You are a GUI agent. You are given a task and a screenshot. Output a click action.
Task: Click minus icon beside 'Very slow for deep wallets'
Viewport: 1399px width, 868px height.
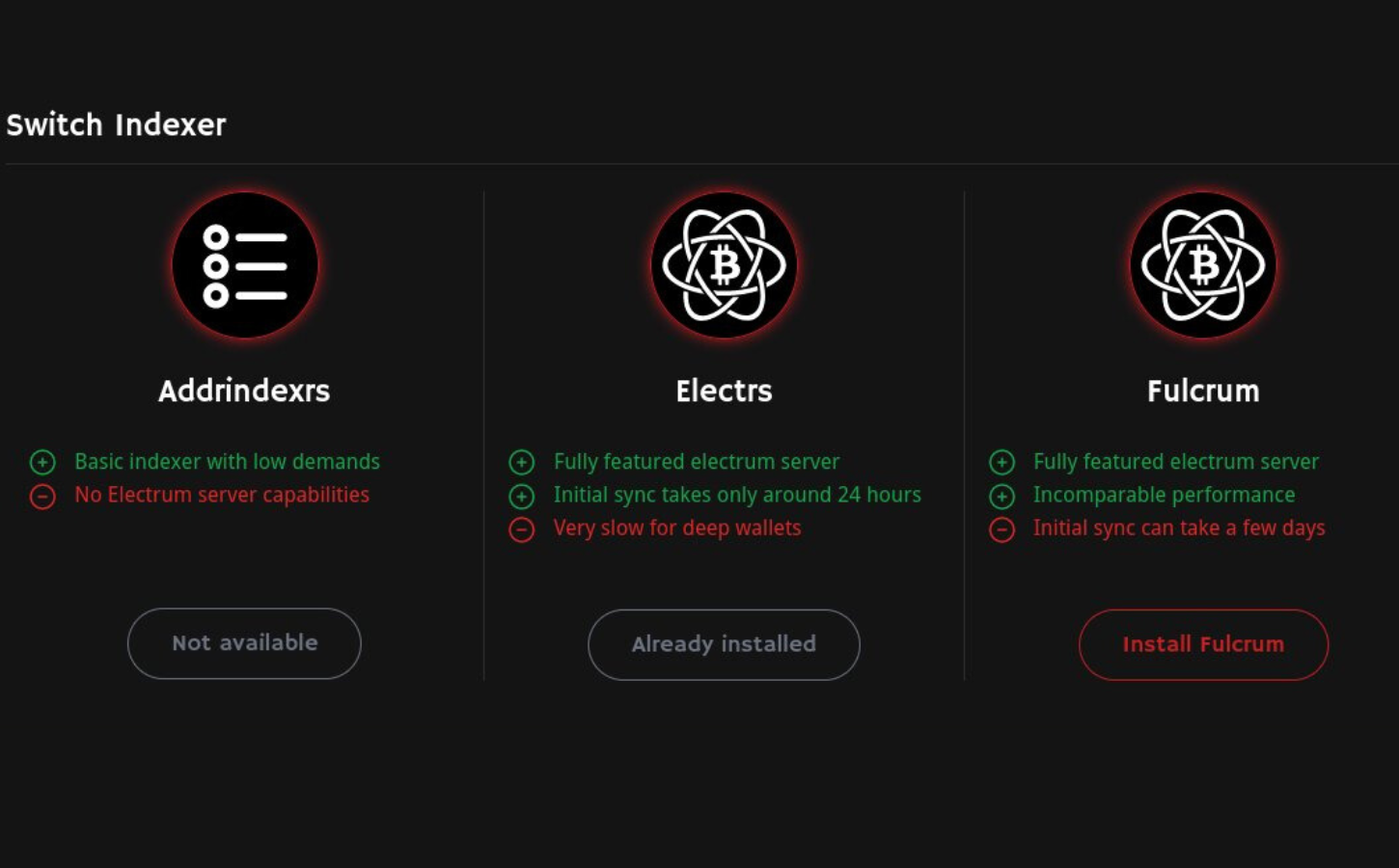pyautogui.click(x=522, y=529)
